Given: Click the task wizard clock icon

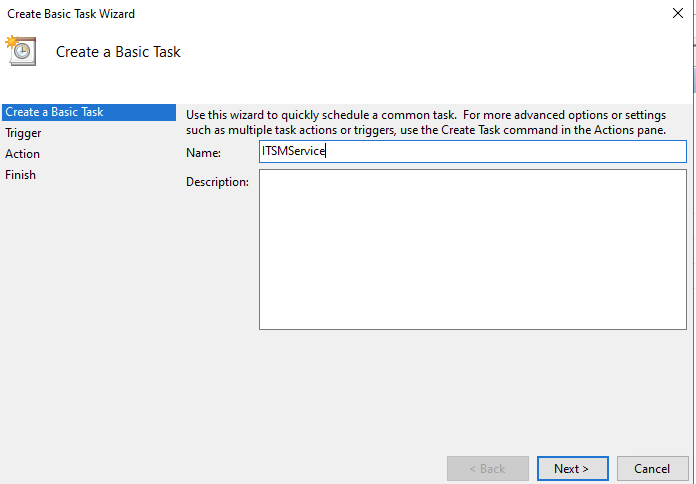Looking at the screenshot, I should click(20, 51).
